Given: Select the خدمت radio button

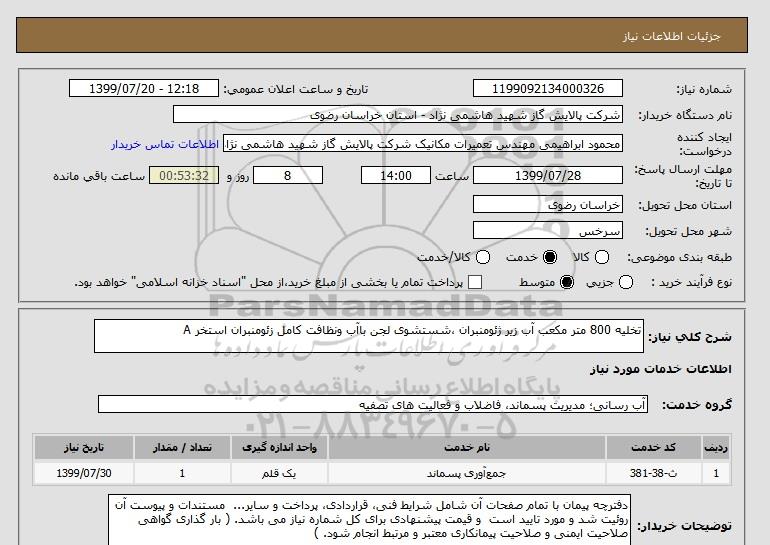Looking at the screenshot, I should point(550,257).
